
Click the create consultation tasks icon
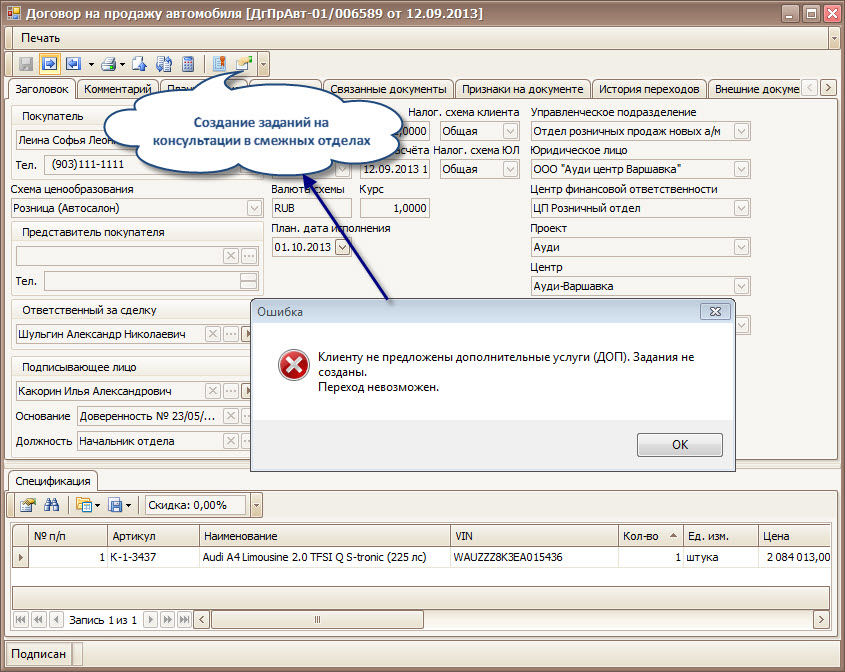243,64
